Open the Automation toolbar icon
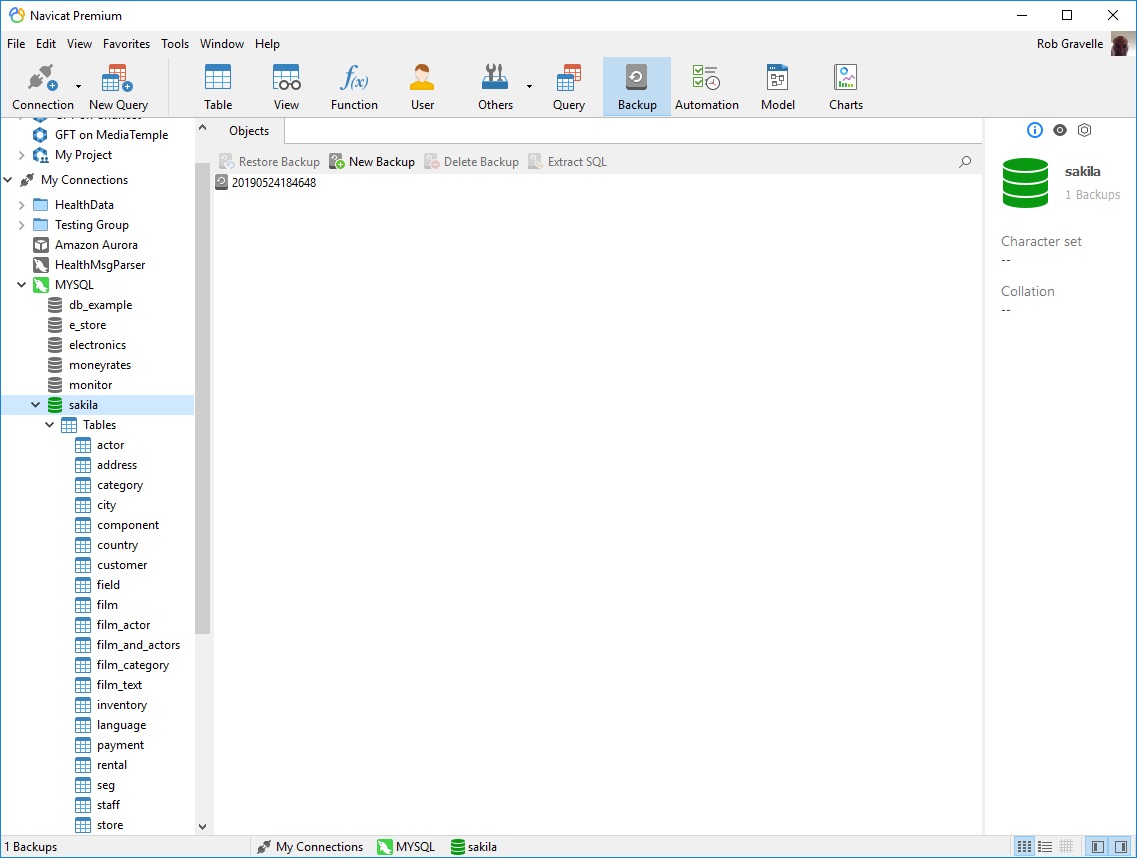Screen dimensions: 1137x858 706,87
